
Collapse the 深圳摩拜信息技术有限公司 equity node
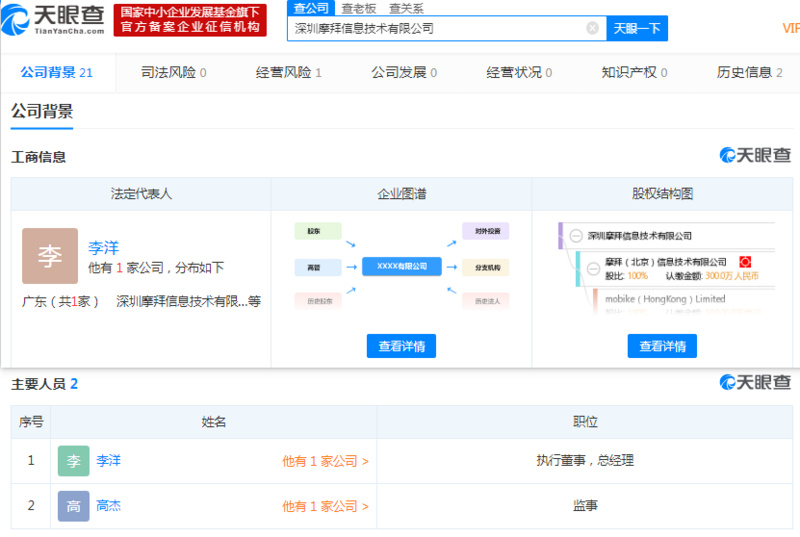tap(576, 236)
